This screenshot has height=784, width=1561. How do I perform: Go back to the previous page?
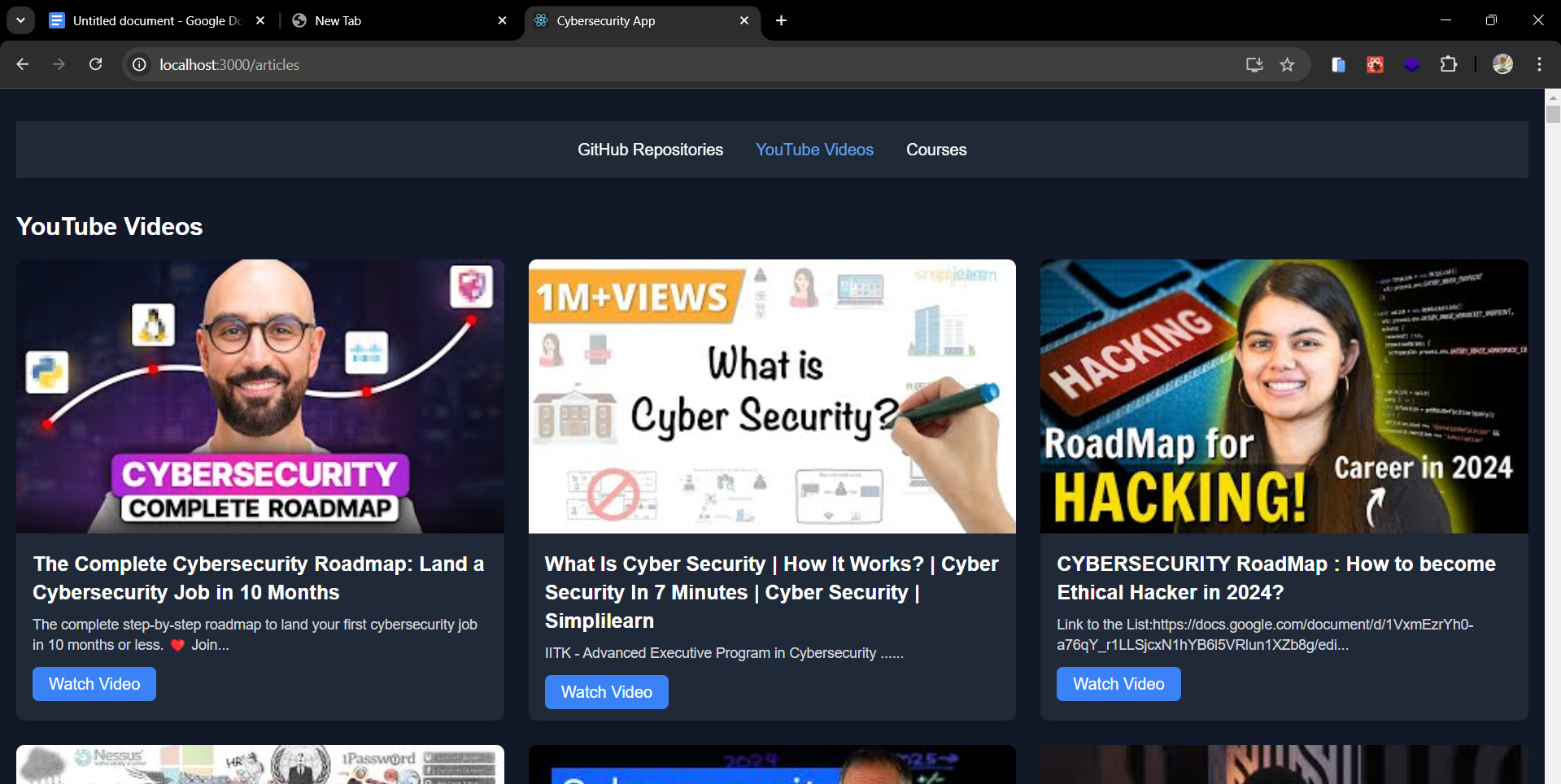pos(22,64)
